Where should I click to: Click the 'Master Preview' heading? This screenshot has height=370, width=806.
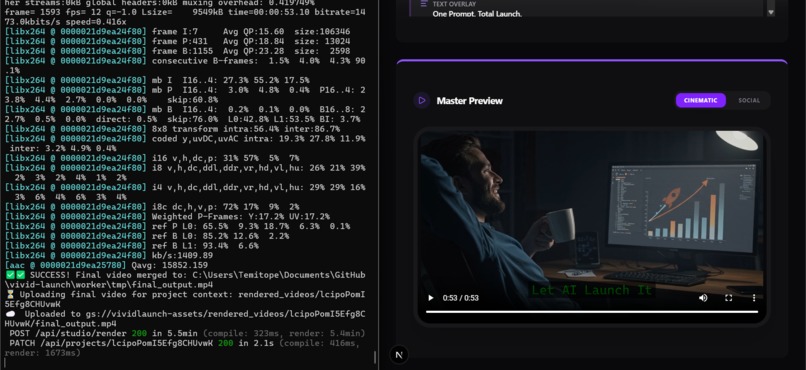click(x=469, y=101)
